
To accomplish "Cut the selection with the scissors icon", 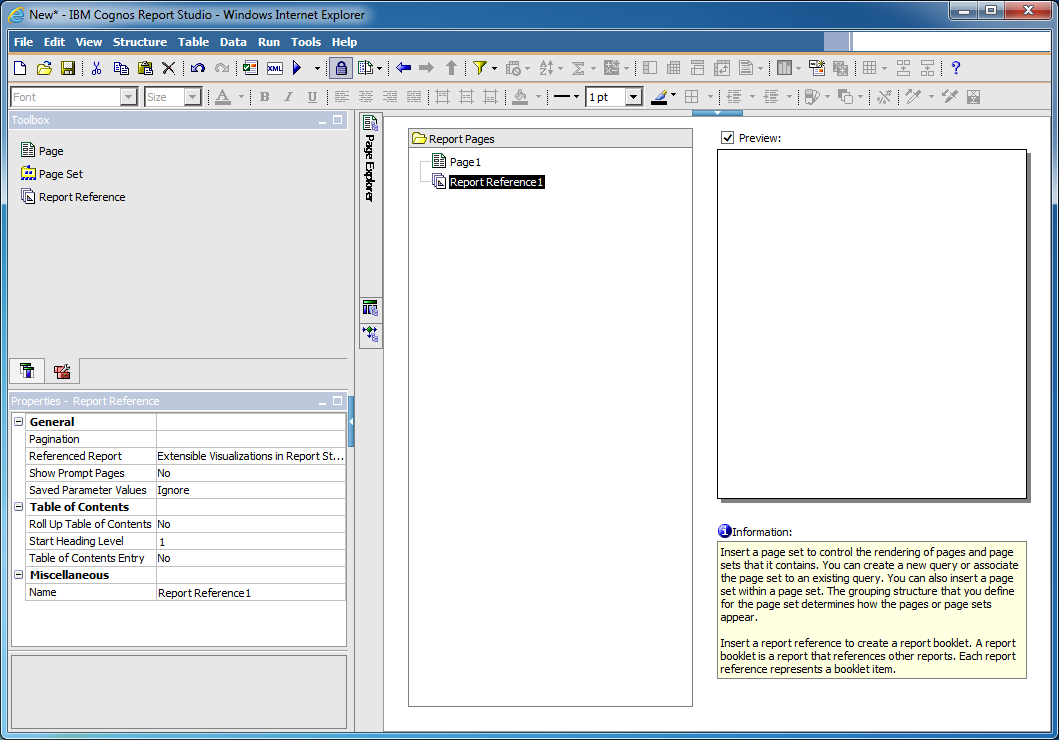I will 97,68.
